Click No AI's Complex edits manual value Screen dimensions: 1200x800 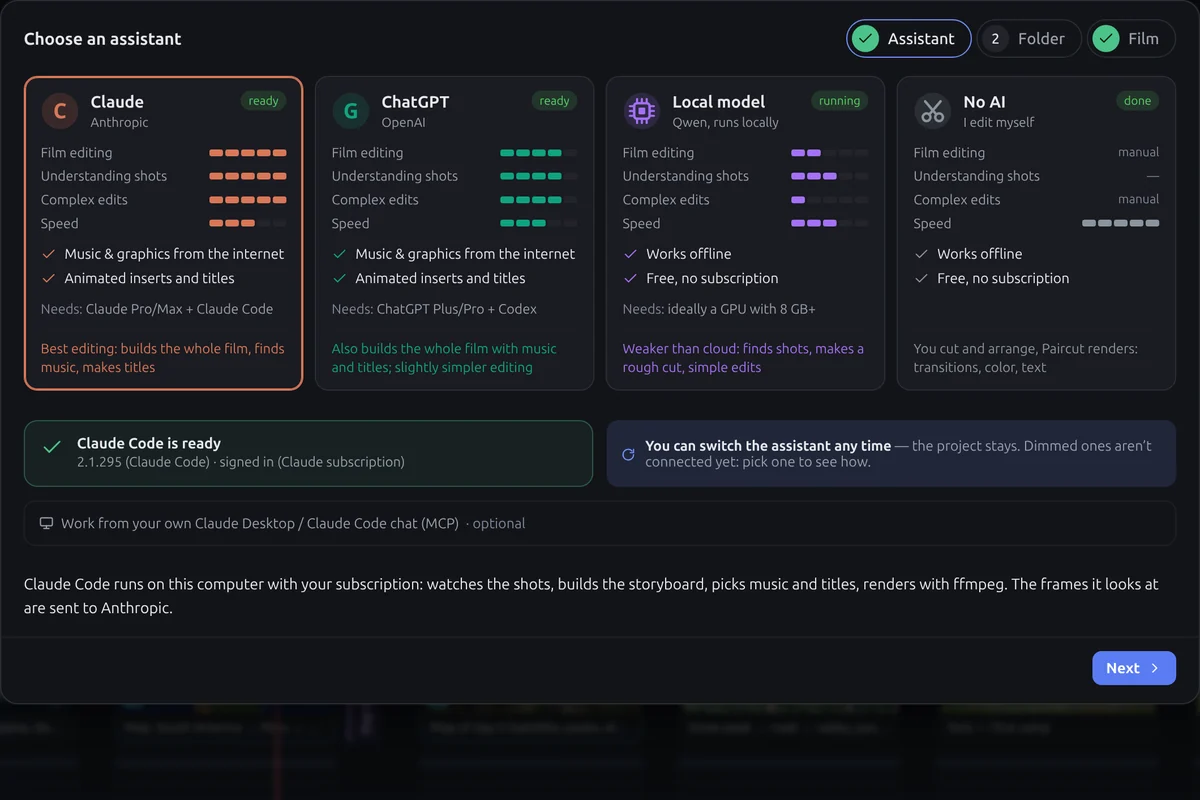pos(1139,199)
